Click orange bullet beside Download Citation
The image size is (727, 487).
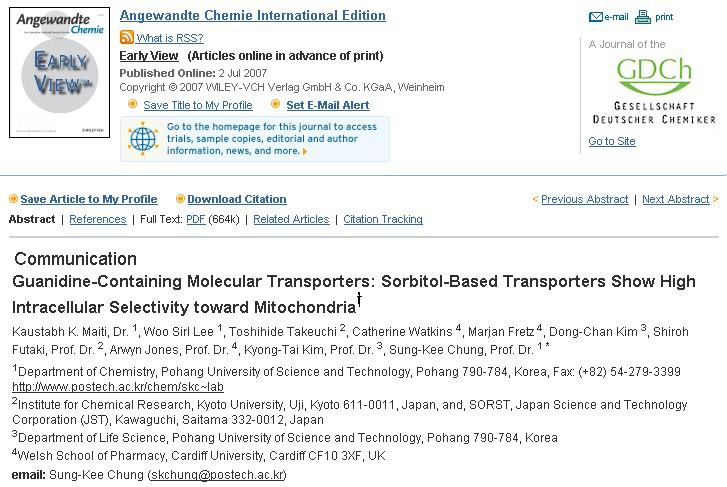click(180, 199)
